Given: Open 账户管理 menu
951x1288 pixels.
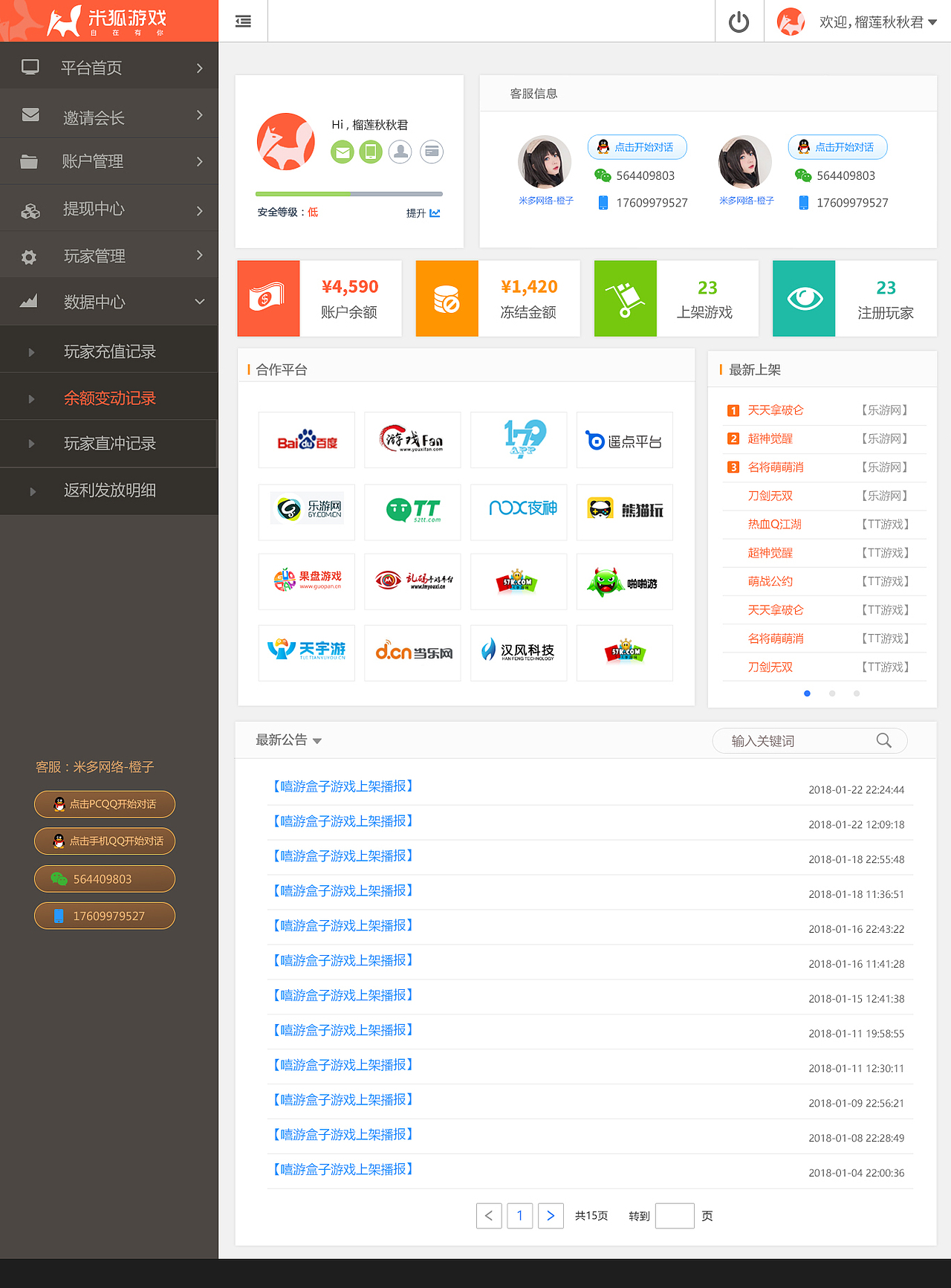Looking at the screenshot, I should (x=109, y=161).
